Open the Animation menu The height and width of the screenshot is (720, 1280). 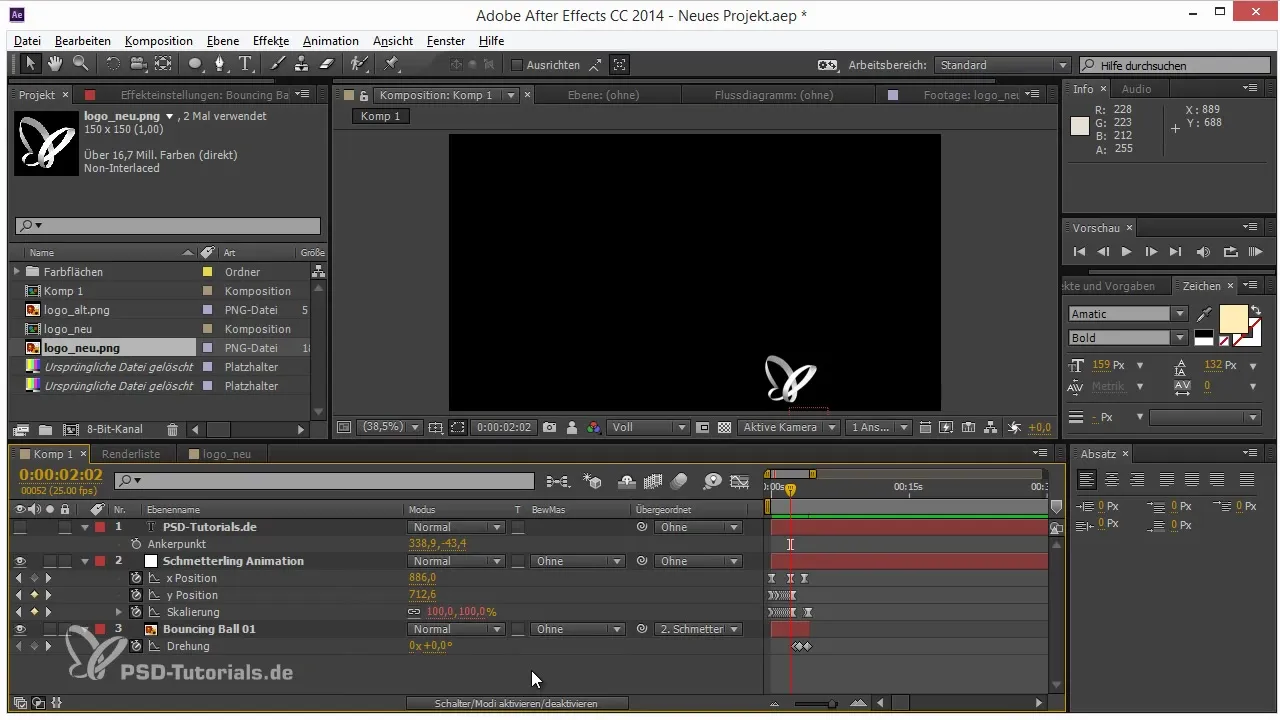(x=331, y=41)
